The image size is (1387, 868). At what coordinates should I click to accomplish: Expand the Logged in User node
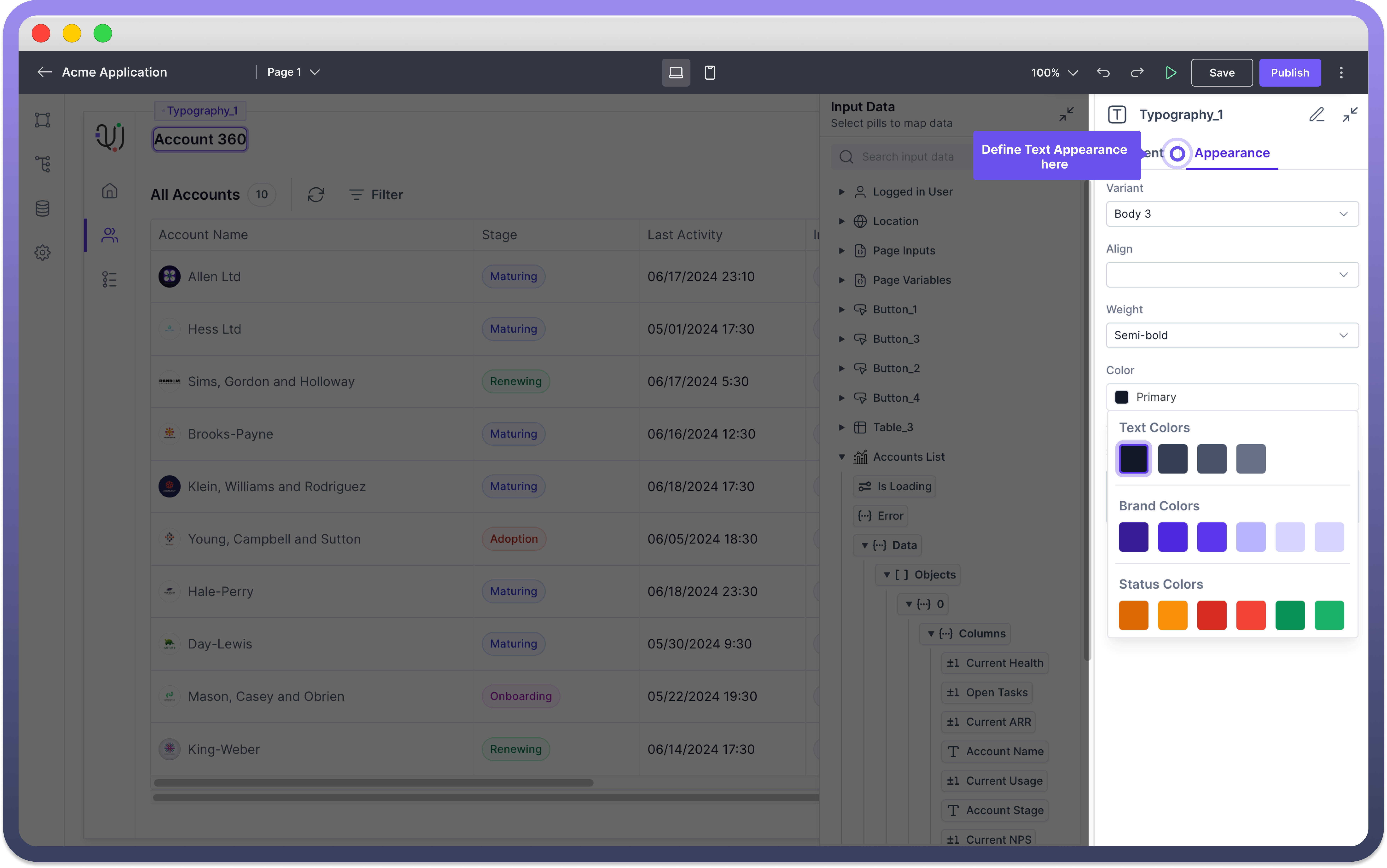tap(842, 192)
